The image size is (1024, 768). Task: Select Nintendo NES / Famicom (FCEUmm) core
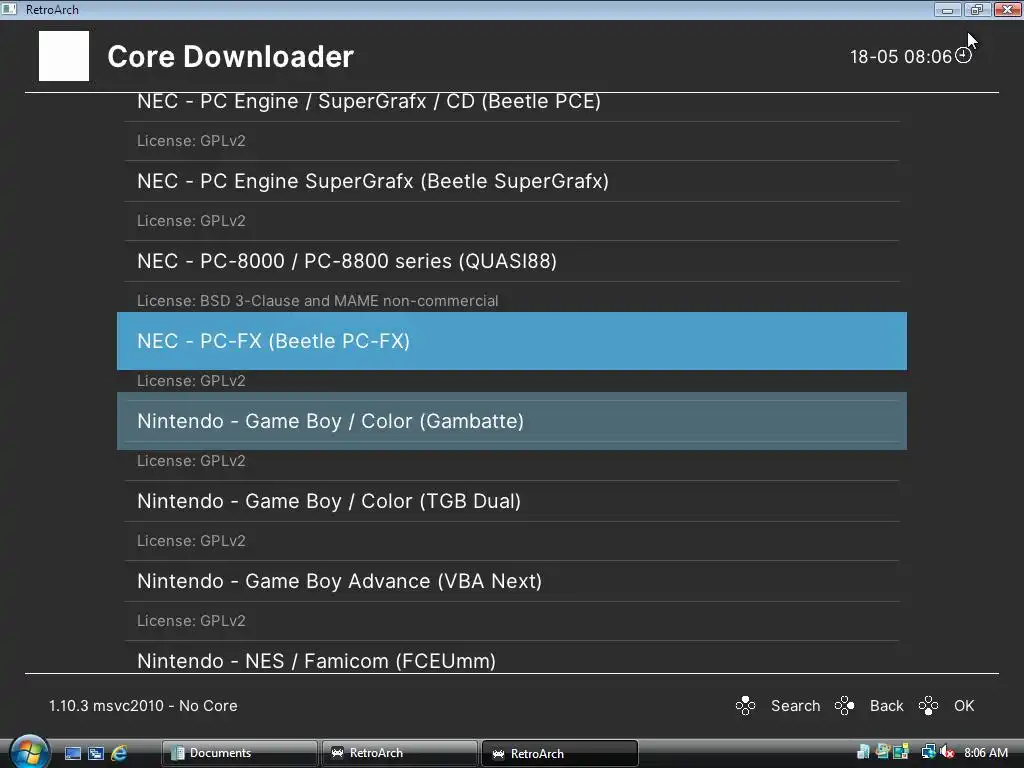click(512, 660)
